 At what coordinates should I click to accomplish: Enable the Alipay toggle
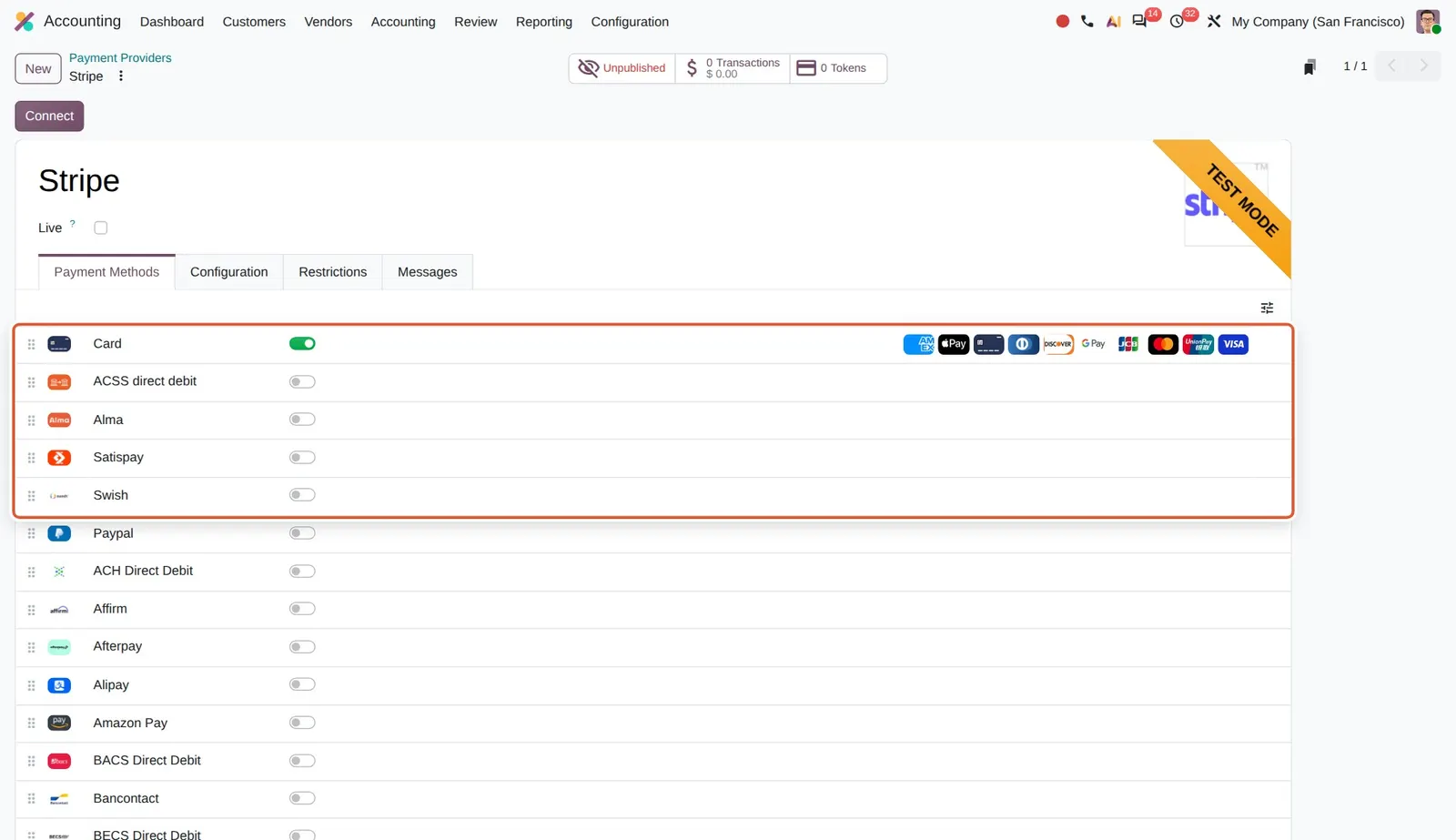pyautogui.click(x=302, y=684)
